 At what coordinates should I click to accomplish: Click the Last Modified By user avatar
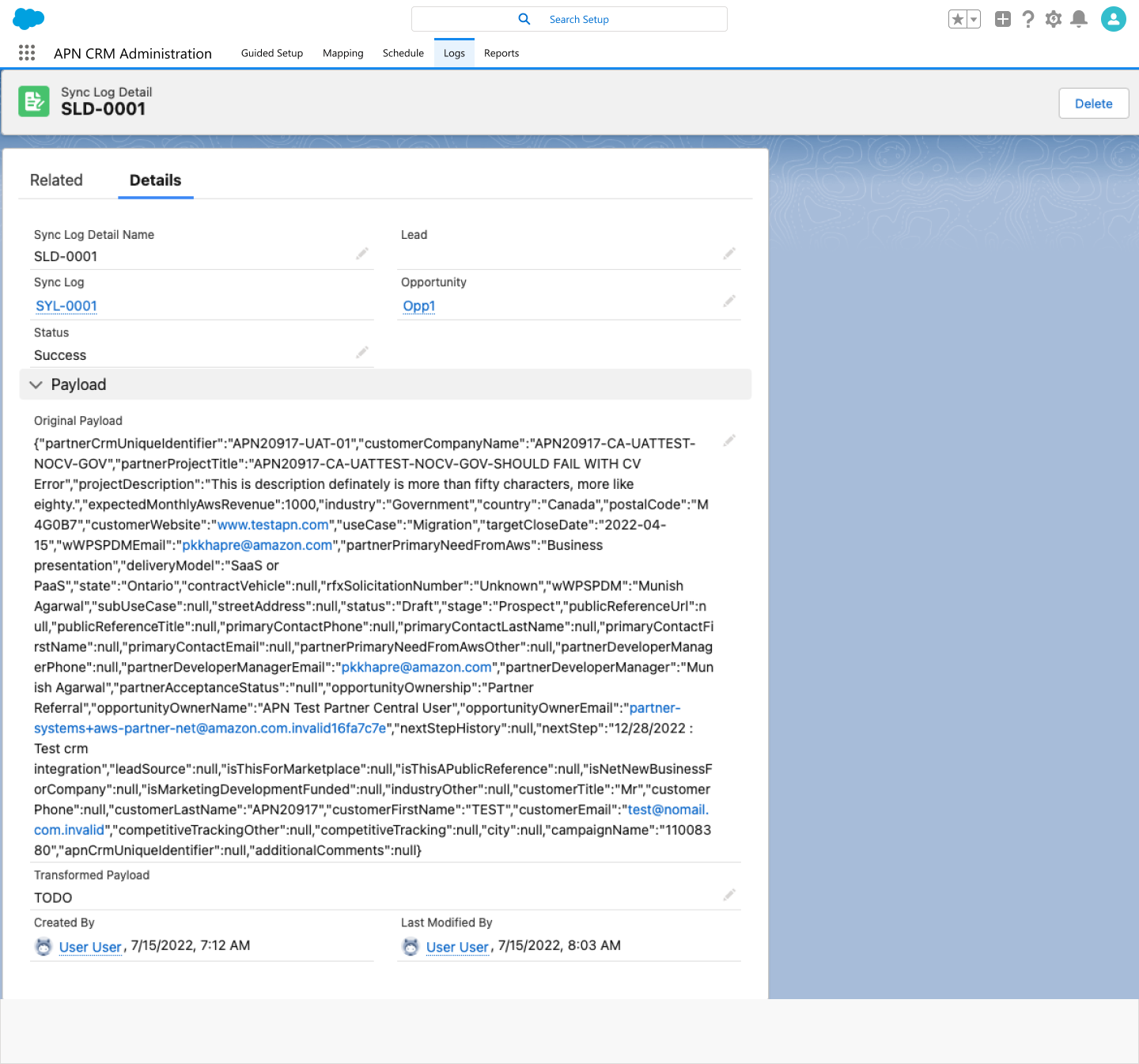point(411,947)
